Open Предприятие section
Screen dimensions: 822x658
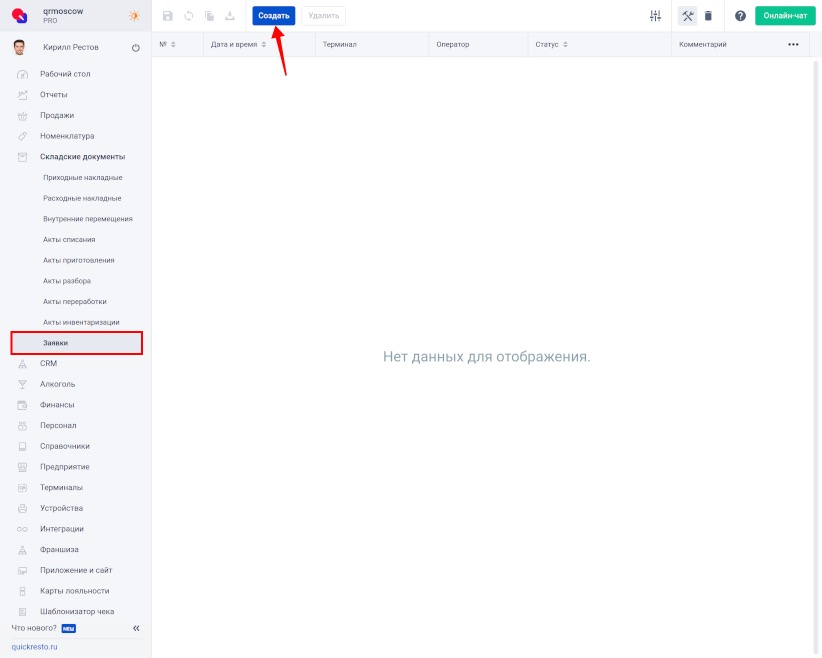tap(65, 467)
